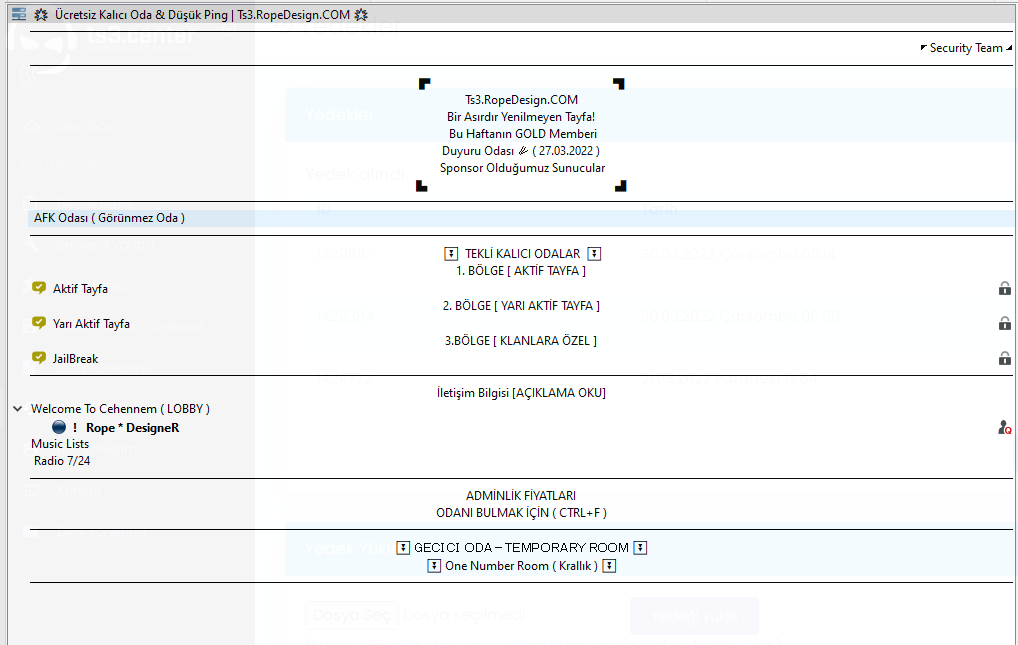Select the Yarı Aktif Tayfa channel
Viewport: 1018px width, 645px height.
pos(92,323)
